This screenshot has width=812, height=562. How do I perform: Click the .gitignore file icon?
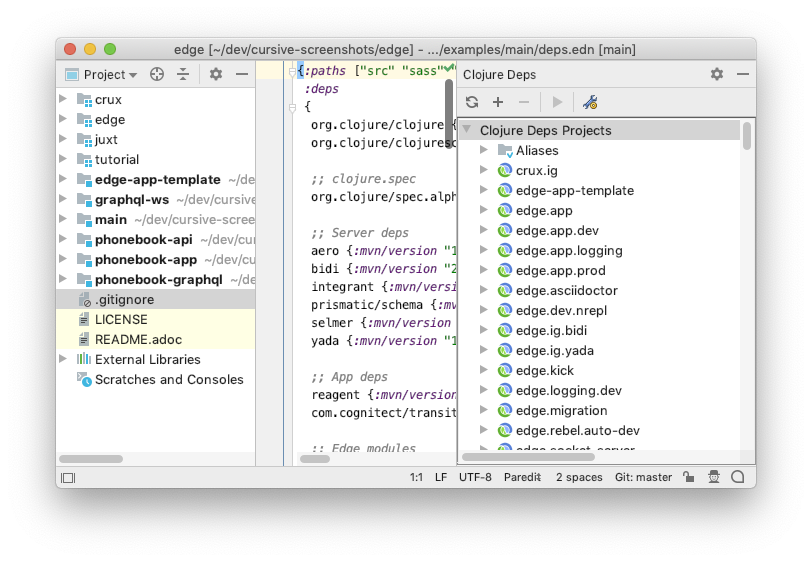pos(84,299)
